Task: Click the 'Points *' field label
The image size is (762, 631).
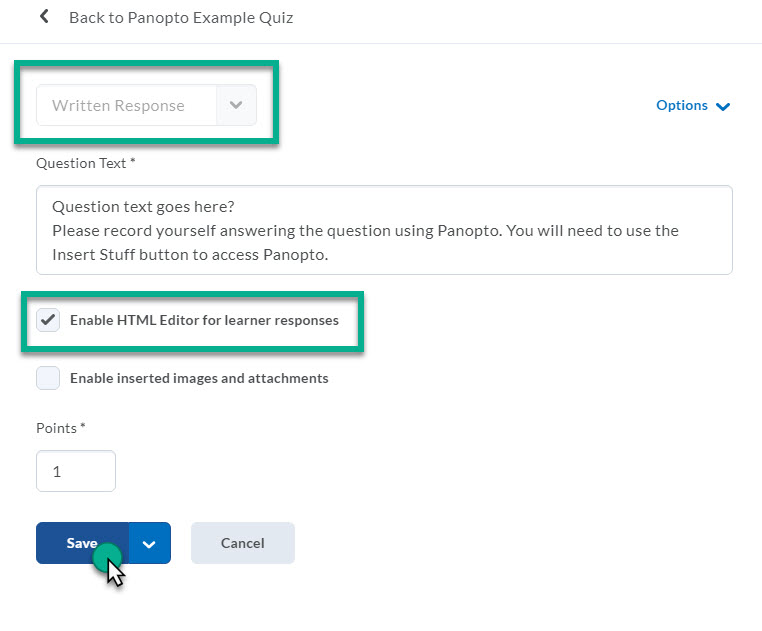Action: coord(60,428)
